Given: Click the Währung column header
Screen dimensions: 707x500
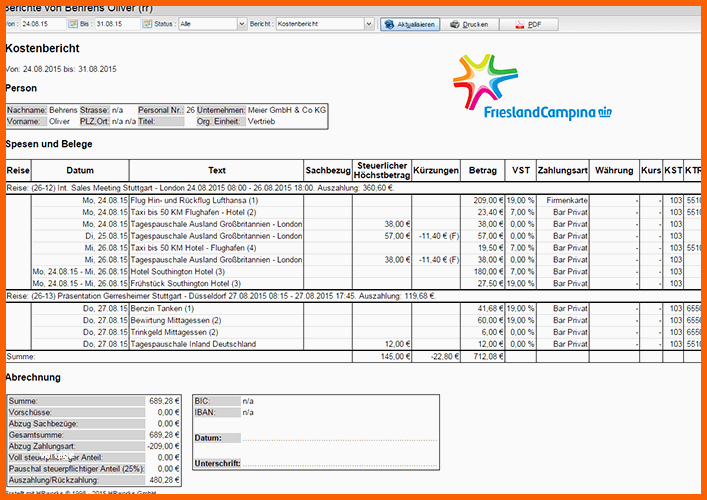Looking at the screenshot, I should (614, 170).
